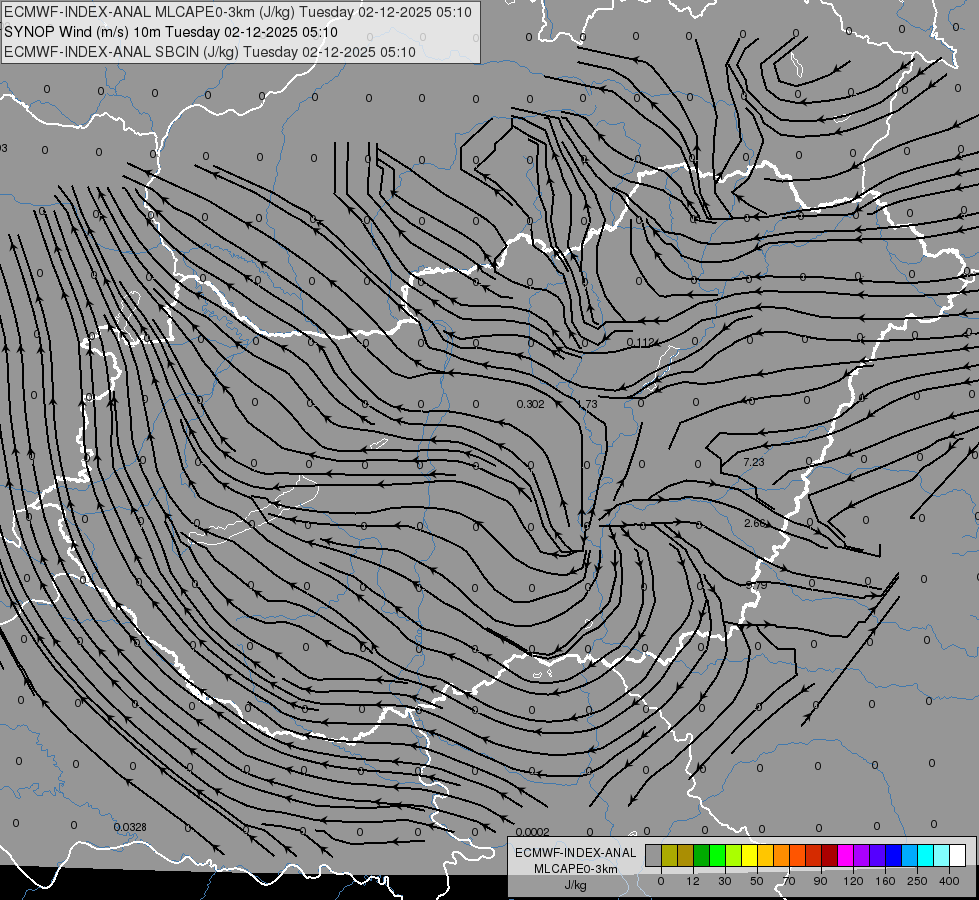Click the dark green legend swatch
Viewport: 979px width, 900px height.
coord(702,855)
